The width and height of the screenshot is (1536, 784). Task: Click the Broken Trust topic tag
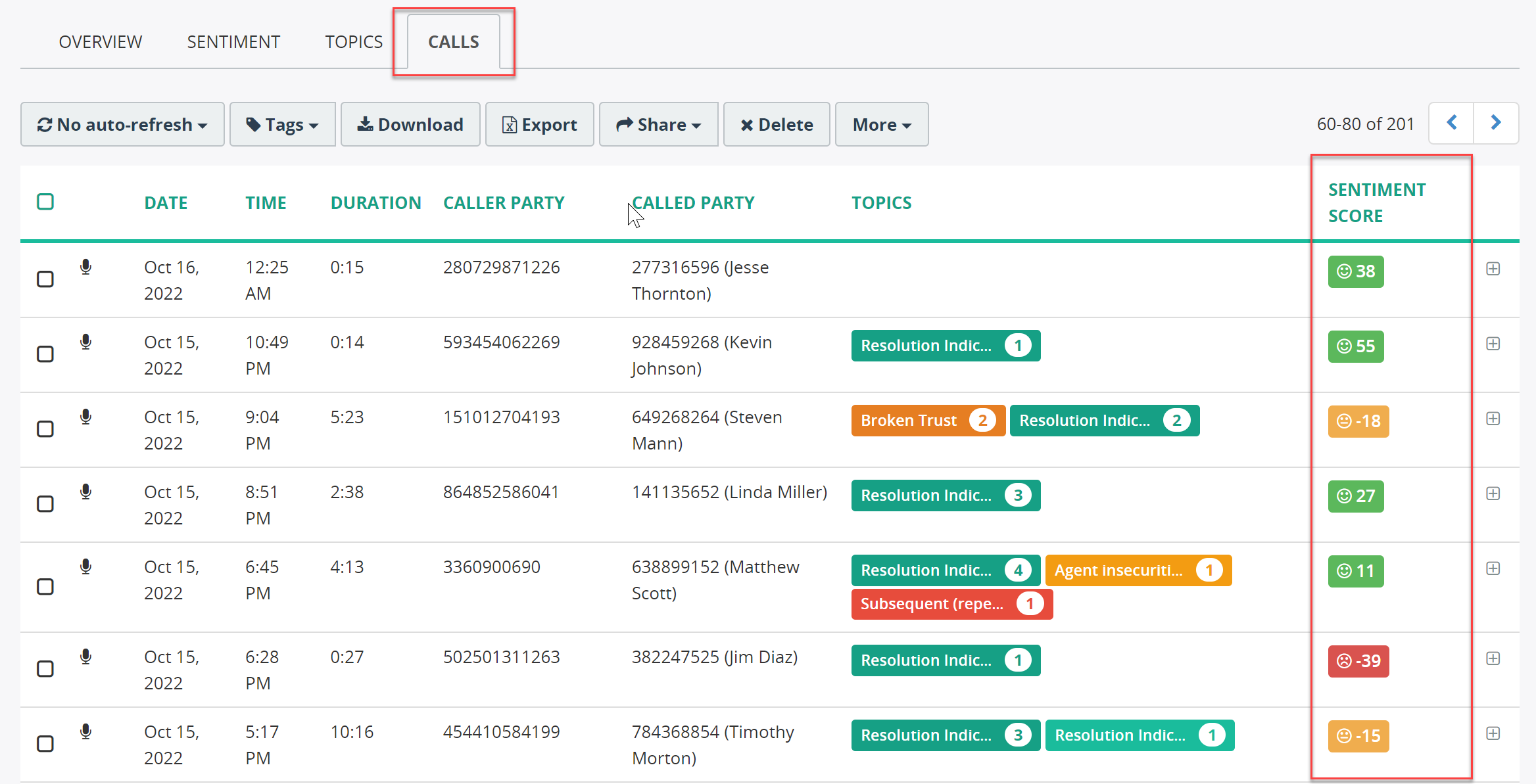pyautogui.click(x=928, y=421)
